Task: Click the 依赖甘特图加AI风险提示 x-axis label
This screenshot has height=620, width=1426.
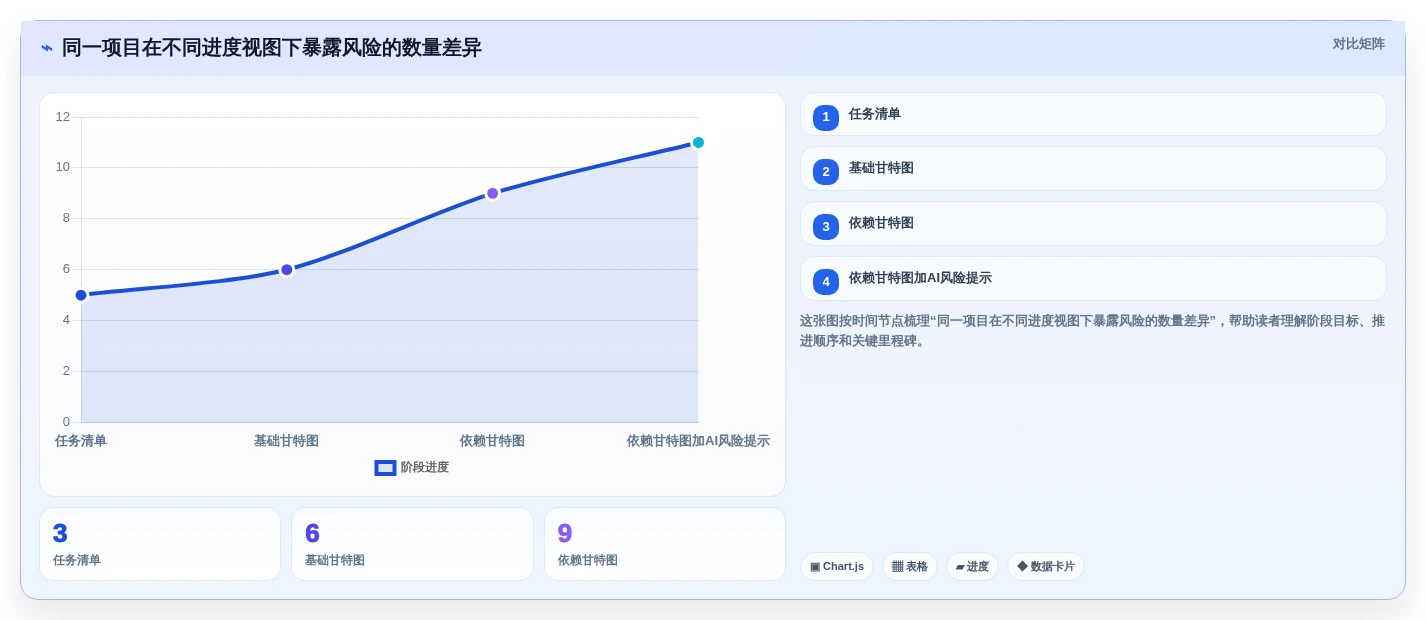Action: pyautogui.click(x=698, y=441)
